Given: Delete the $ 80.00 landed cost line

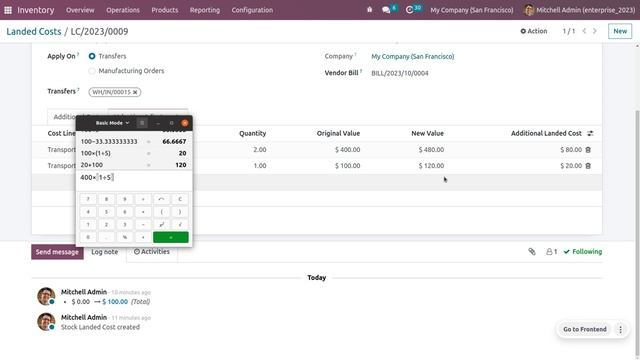Looking at the screenshot, I should 588,150.
